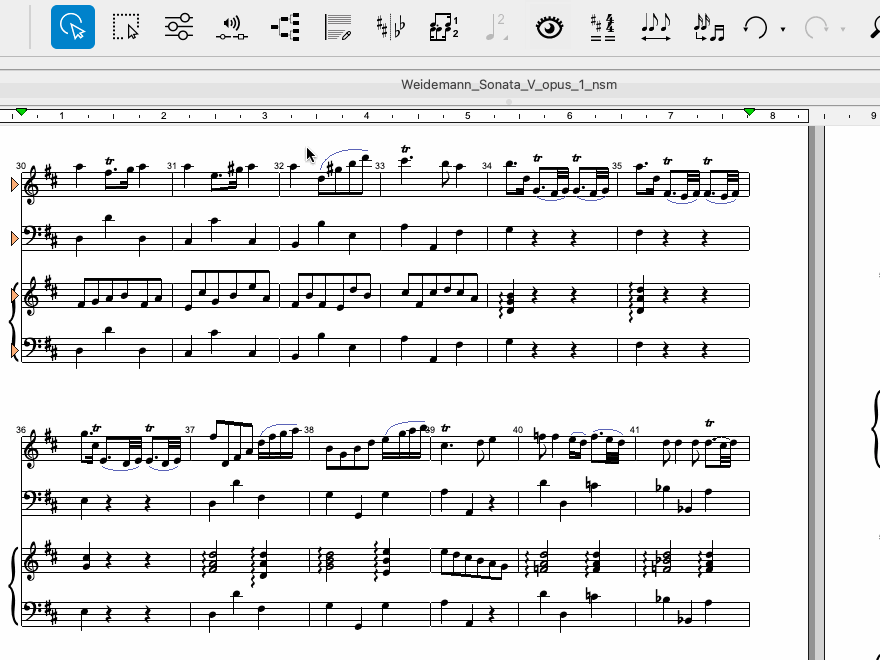The image size is (880, 660).
Task: Select the voices 1 and 2 tool
Action: pos(443,28)
